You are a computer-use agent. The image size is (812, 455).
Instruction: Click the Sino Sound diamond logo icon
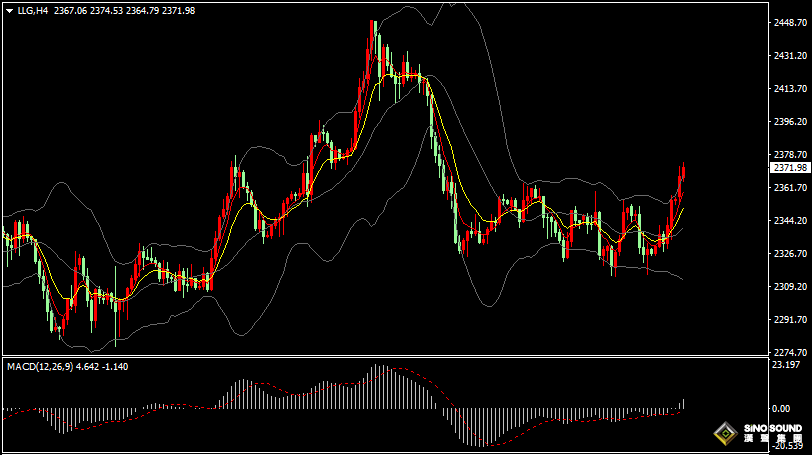pyautogui.click(x=723, y=435)
